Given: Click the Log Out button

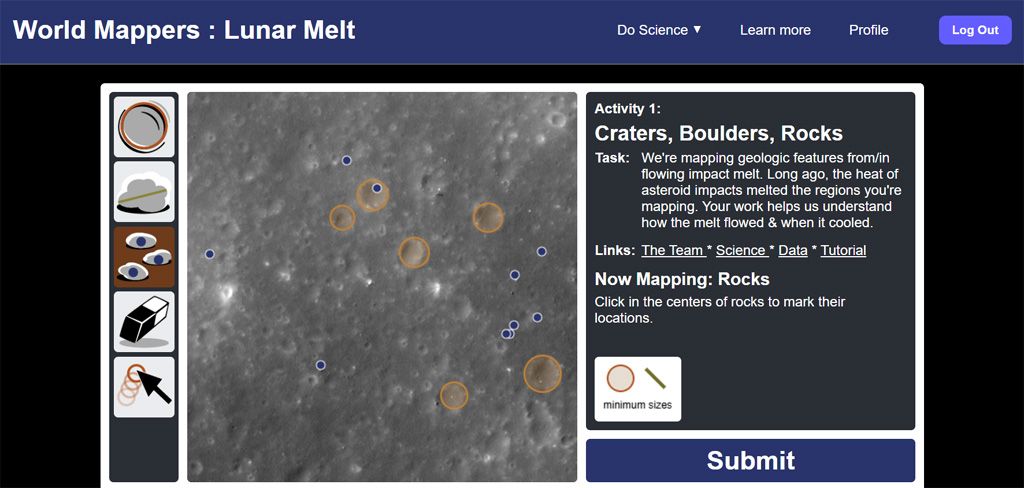Looking at the screenshot, I should coord(974,30).
